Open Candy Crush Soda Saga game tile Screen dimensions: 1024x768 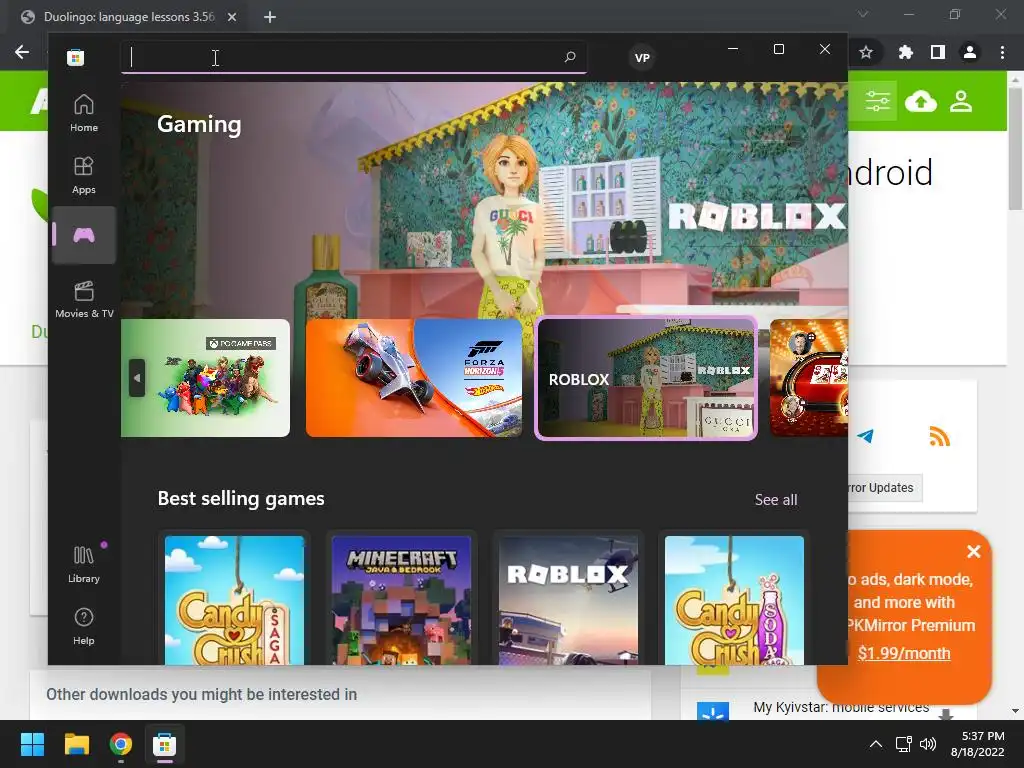coord(734,600)
